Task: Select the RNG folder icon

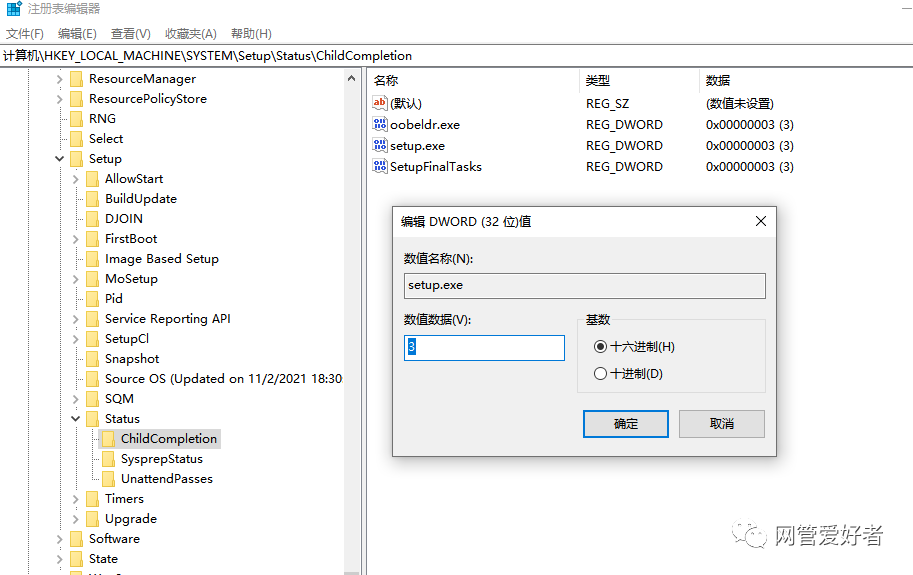Action: pyautogui.click(x=76, y=119)
